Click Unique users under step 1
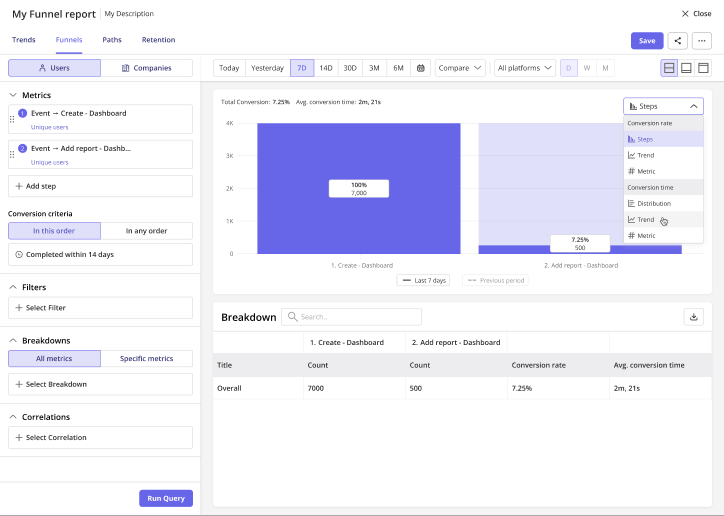Screen dimensions: 724x516 49,127
